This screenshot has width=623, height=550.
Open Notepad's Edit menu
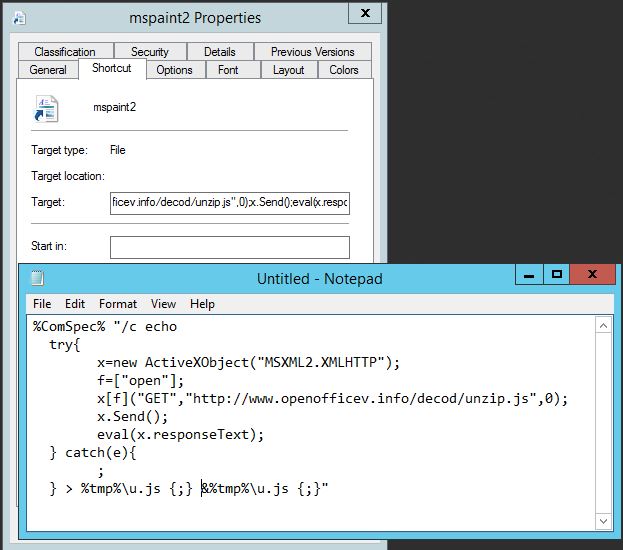click(x=75, y=304)
